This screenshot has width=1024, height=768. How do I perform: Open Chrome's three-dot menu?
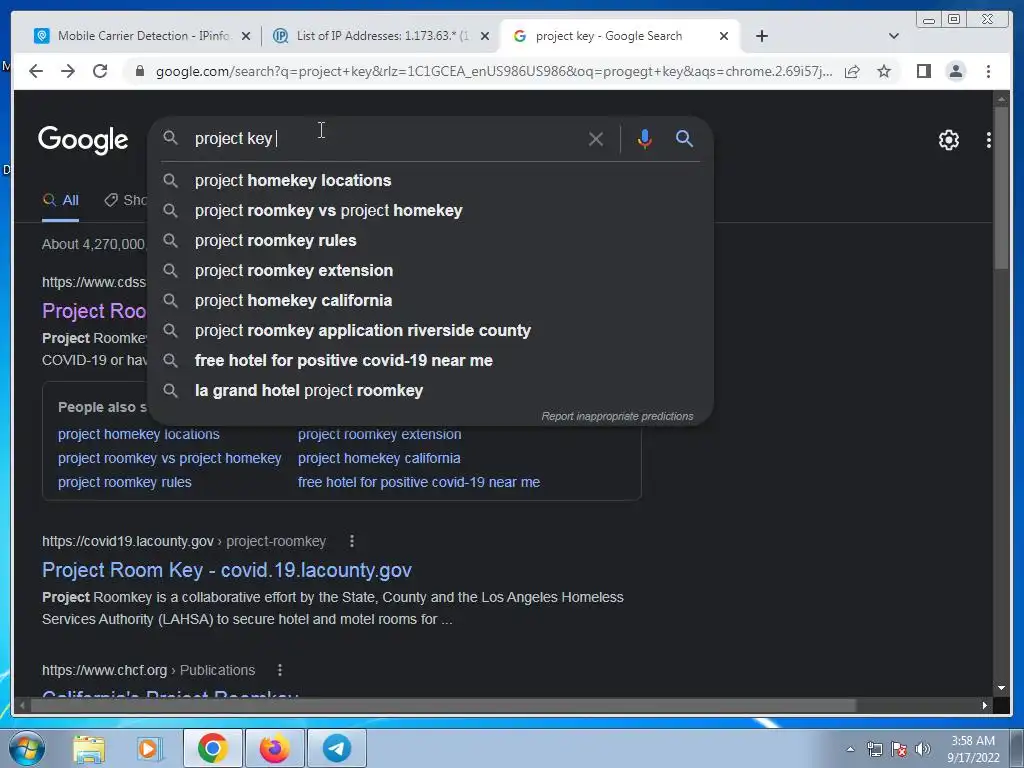tap(988, 71)
